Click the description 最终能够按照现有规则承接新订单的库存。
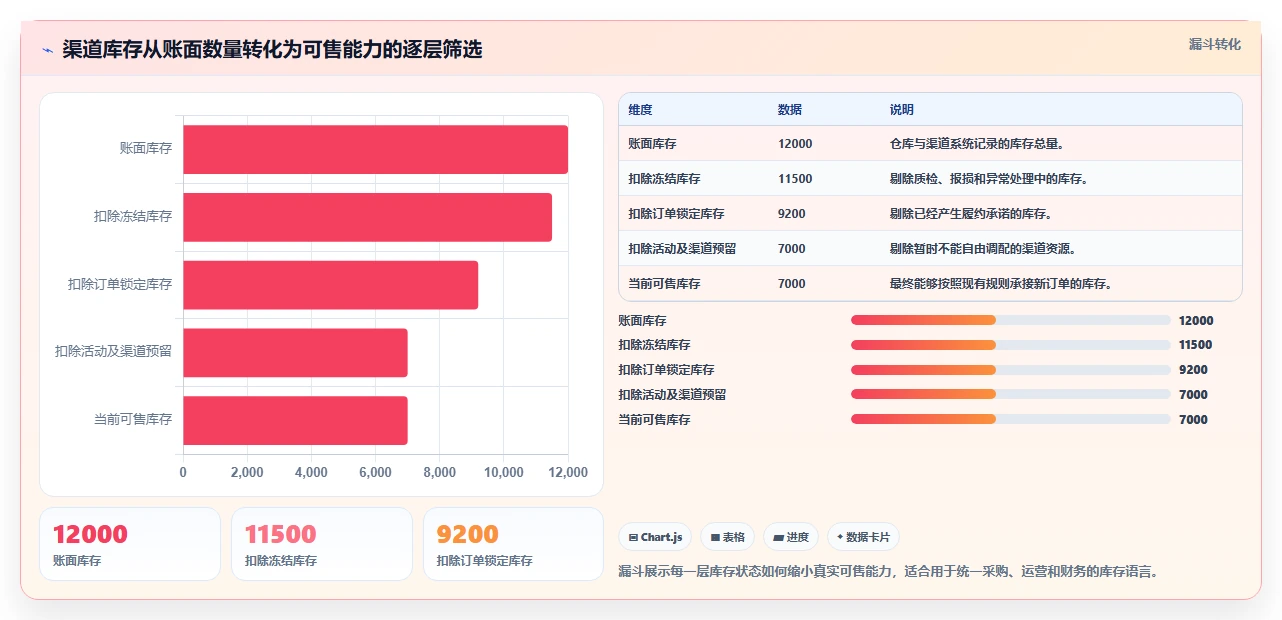 point(1001,284)
